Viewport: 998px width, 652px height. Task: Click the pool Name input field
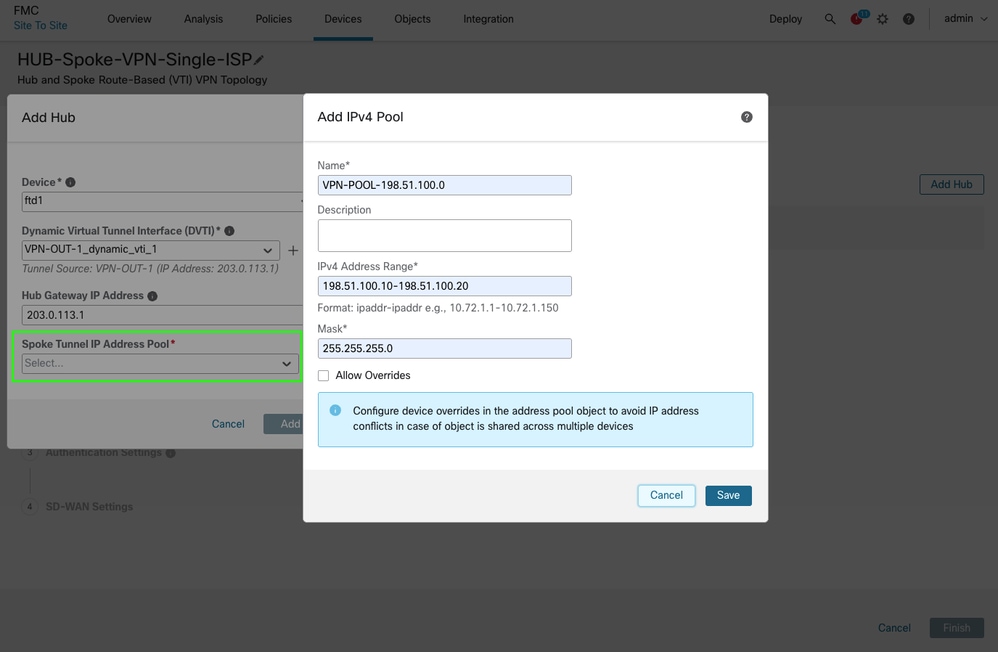[x=444, y=185]
